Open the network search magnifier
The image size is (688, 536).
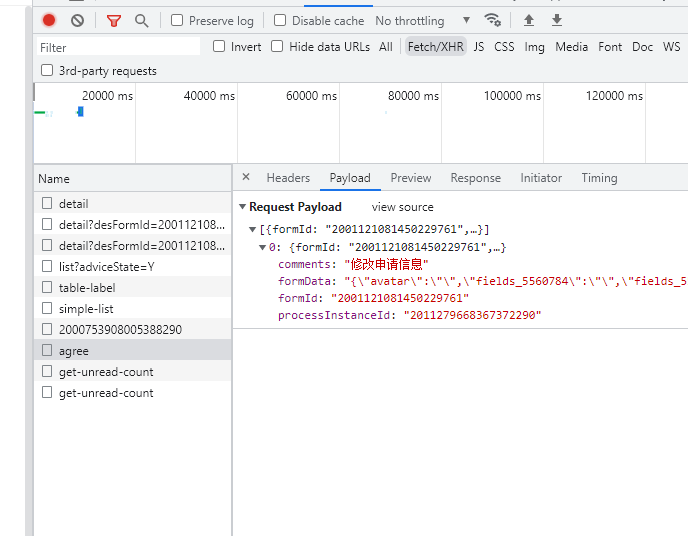141,20
